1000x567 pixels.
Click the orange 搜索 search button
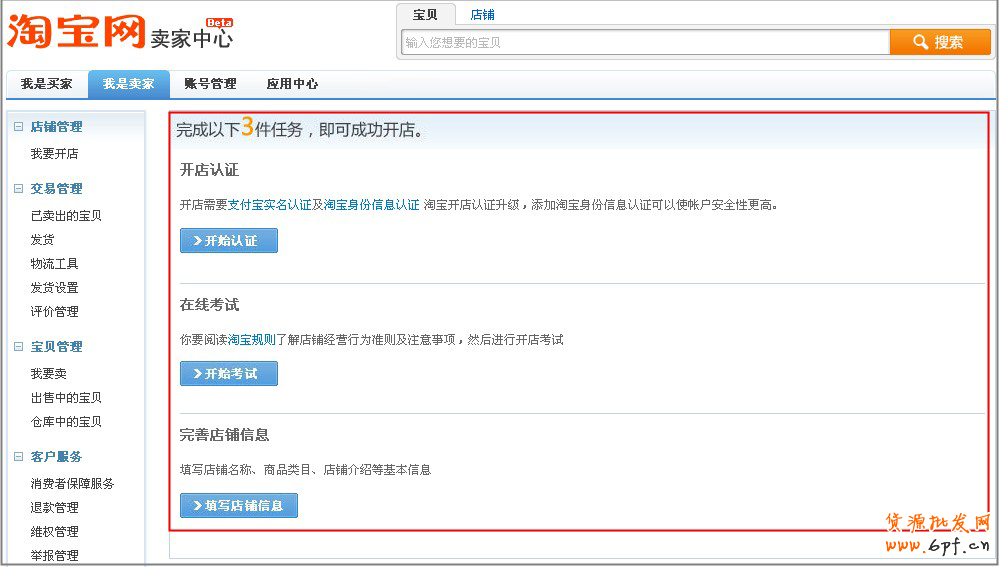pyautogui.click(x=940, y=42)
